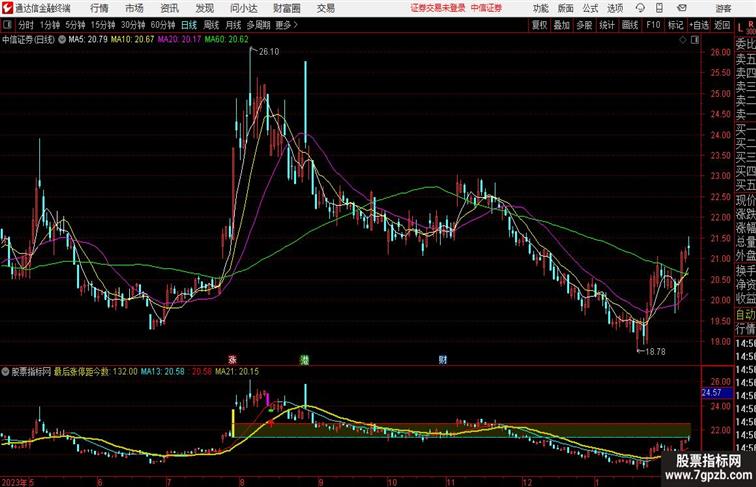
Task: Click the MA10: 20.67 indicator value
Action: [x=133, y=40]
